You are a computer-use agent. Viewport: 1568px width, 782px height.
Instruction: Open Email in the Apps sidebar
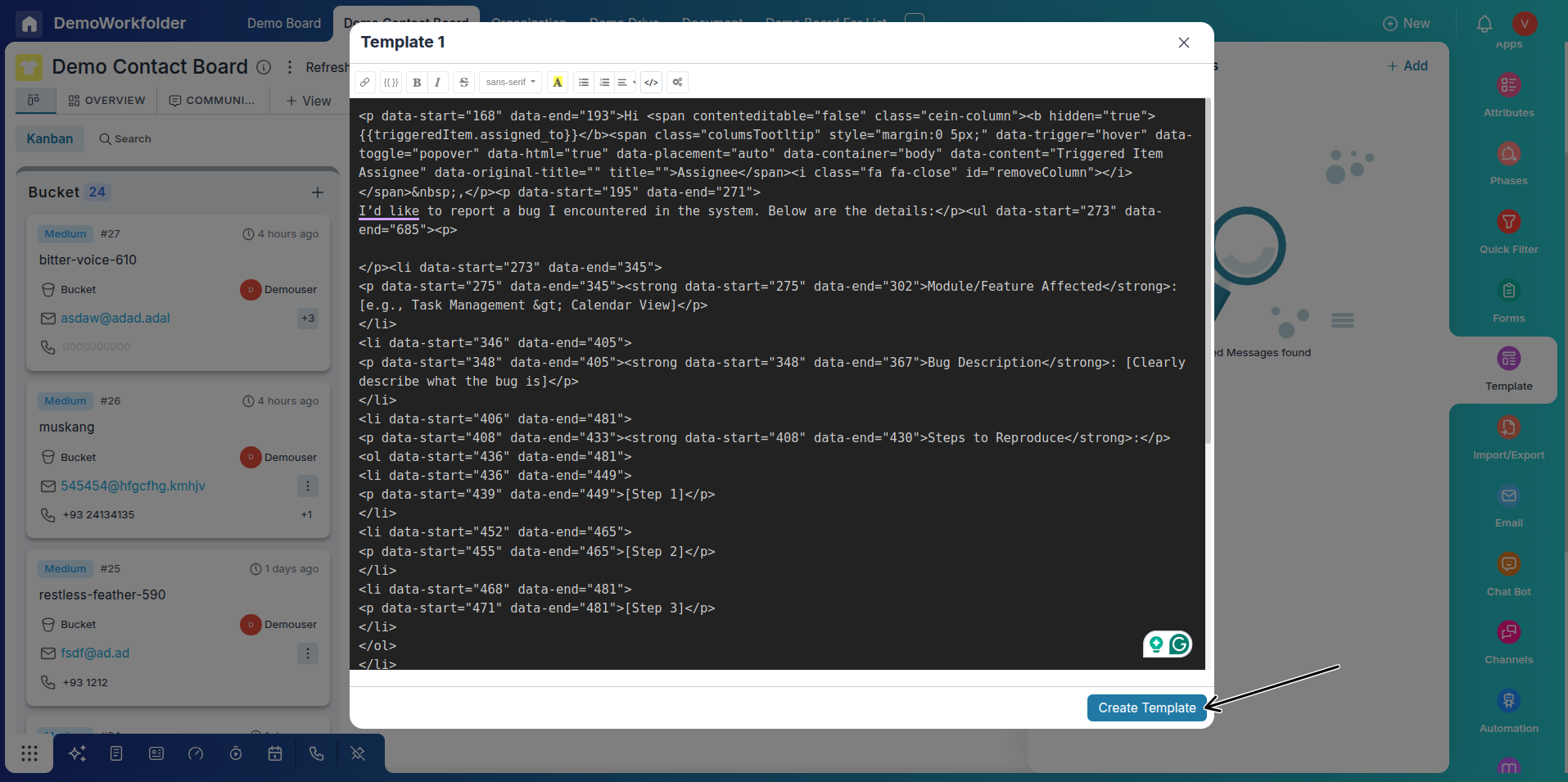click(1508, 506)
